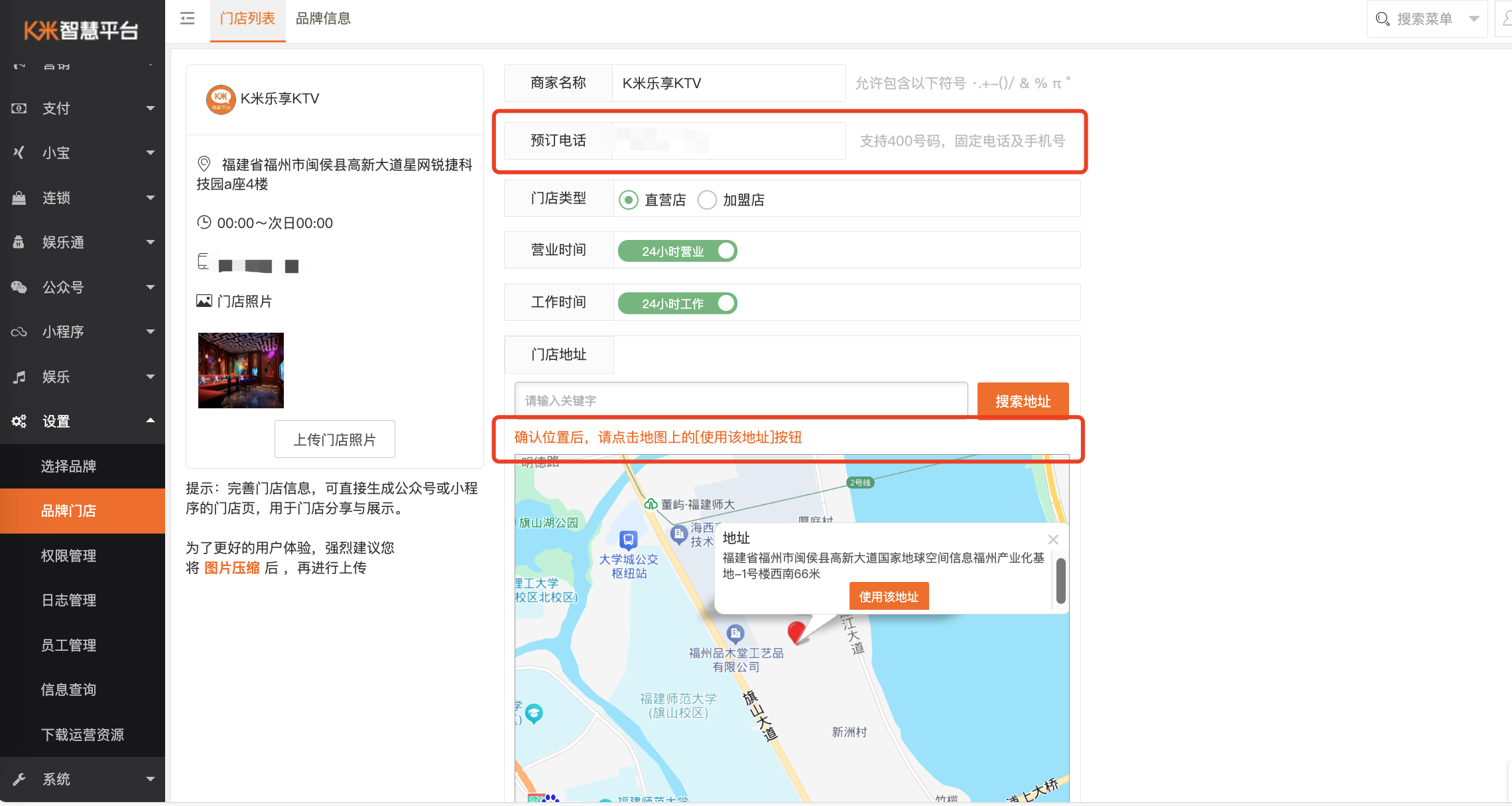Click 图片压缩 link in tips

point(230,567)
